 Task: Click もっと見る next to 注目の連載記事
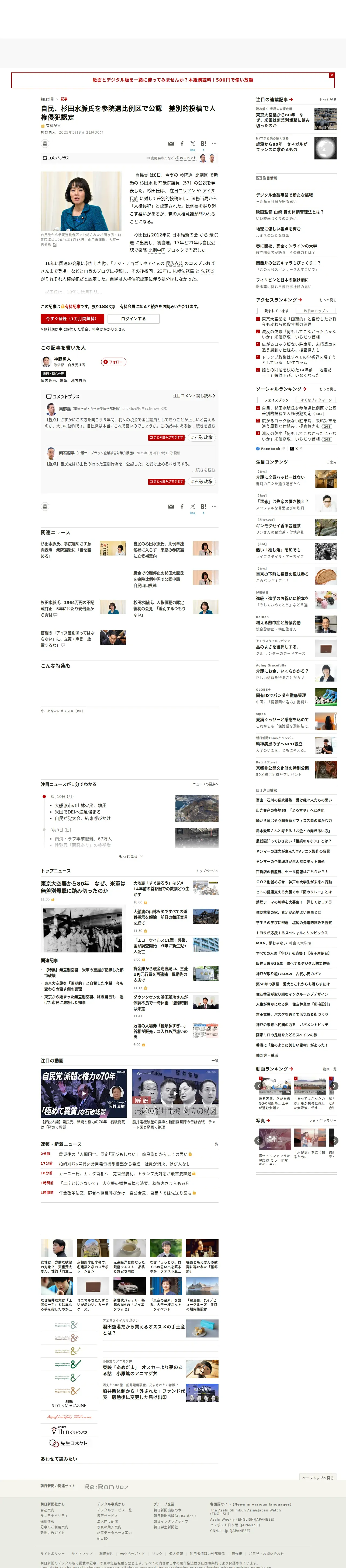(327, 100)
